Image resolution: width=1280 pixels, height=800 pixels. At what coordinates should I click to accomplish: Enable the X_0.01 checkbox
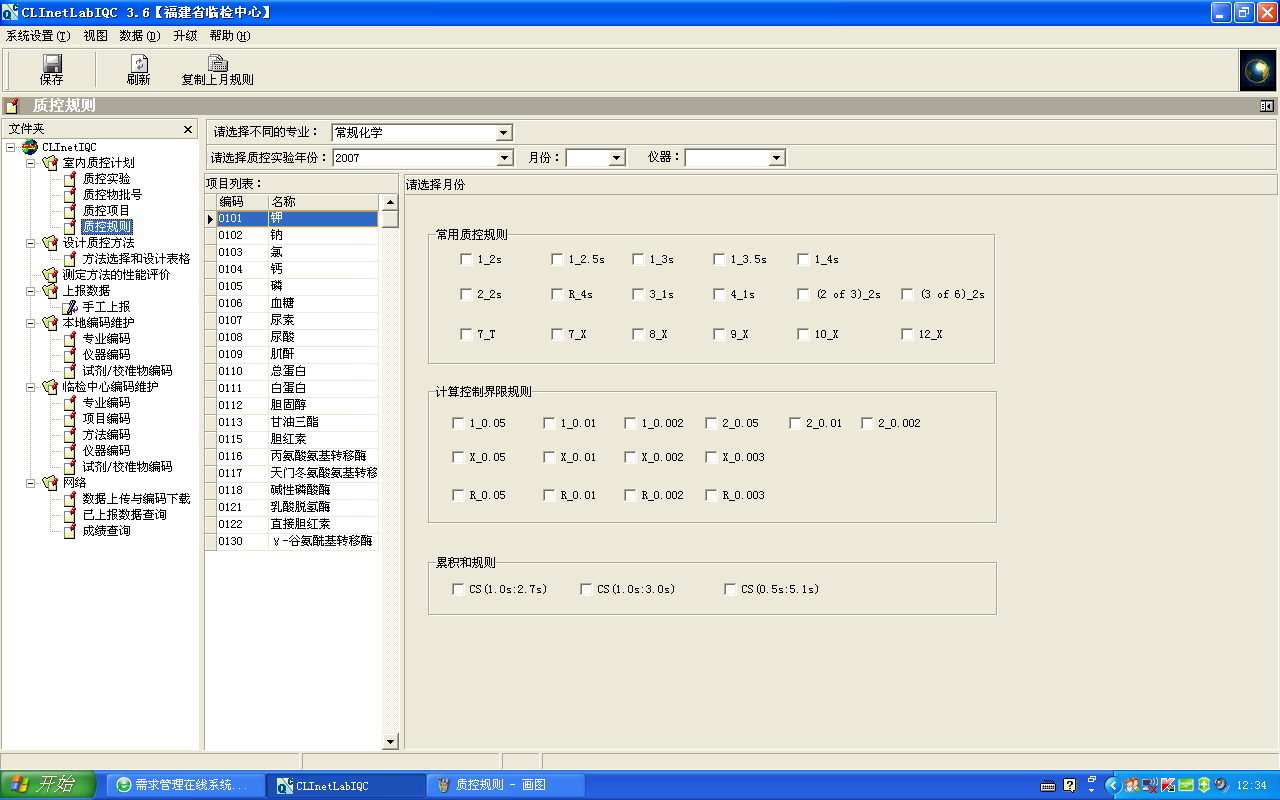549,458
